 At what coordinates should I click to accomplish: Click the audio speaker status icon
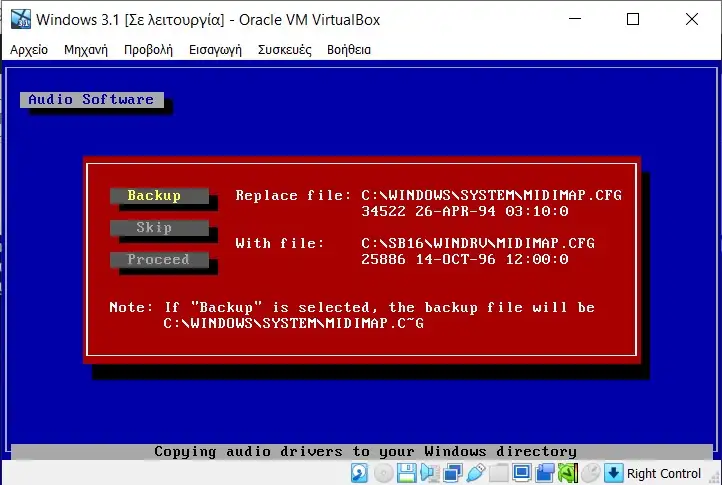pos(430,473)
